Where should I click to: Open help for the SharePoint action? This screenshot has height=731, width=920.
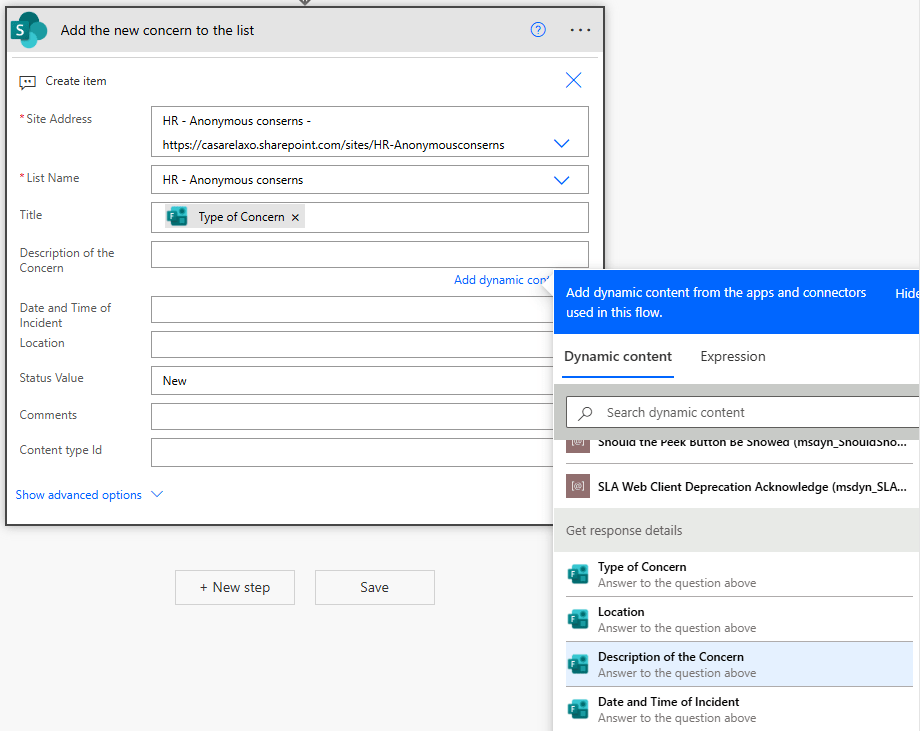coord(538,30)
